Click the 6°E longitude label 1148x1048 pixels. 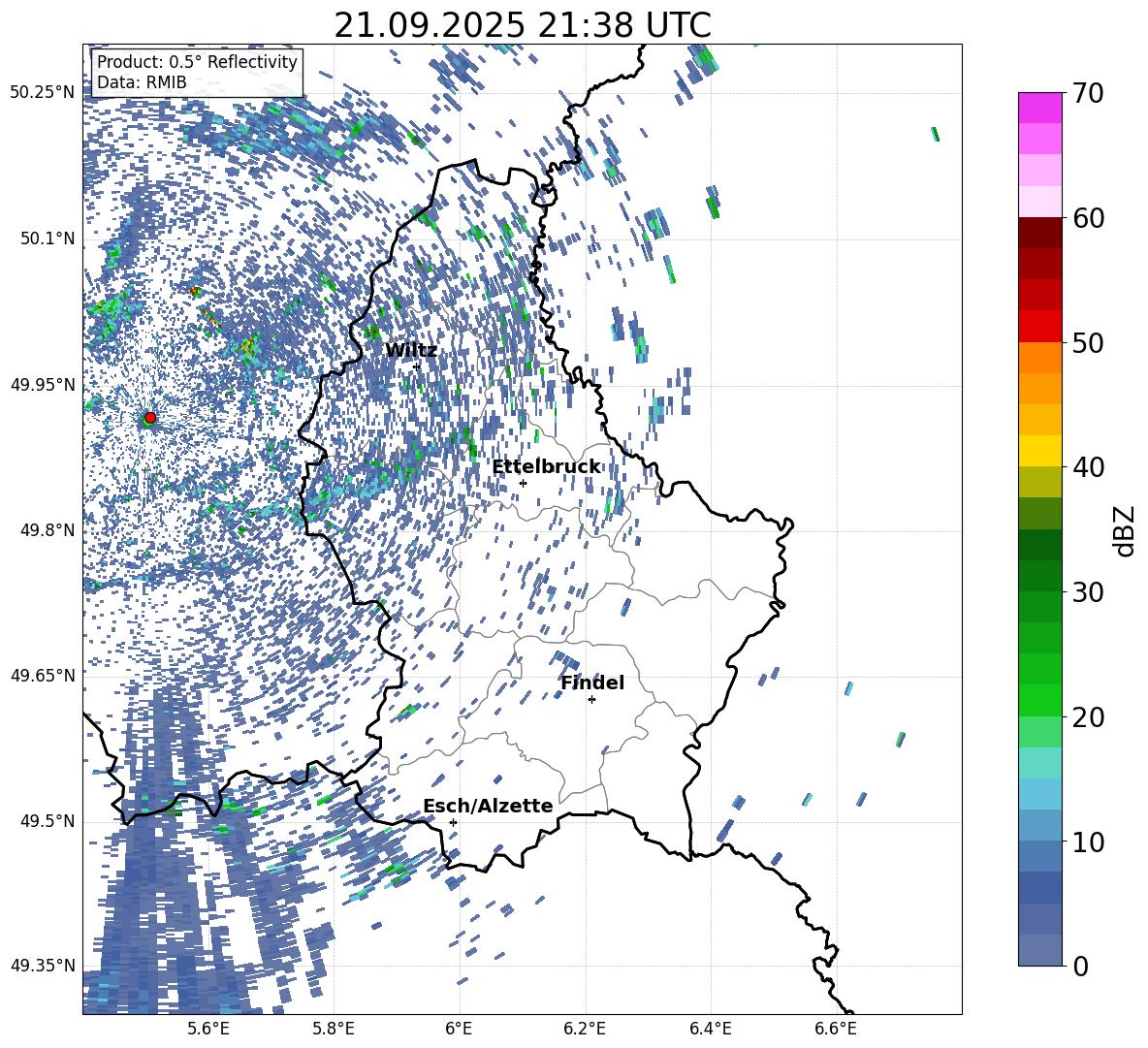point(459,1029)
